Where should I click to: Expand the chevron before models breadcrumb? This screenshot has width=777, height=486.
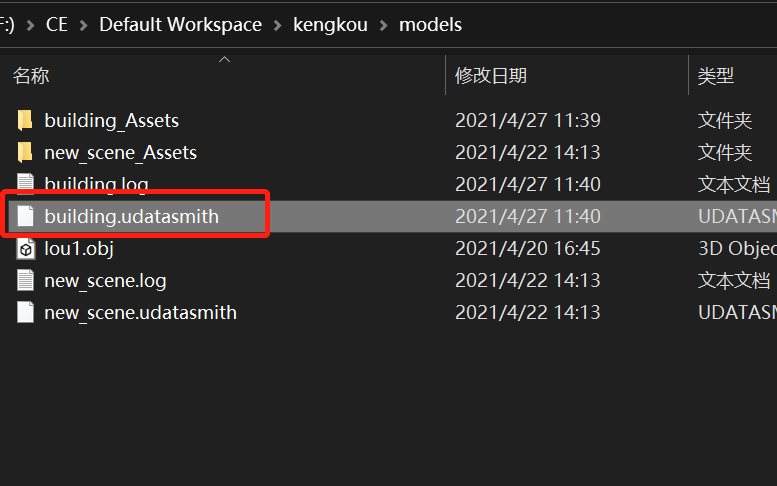(384, 25)
